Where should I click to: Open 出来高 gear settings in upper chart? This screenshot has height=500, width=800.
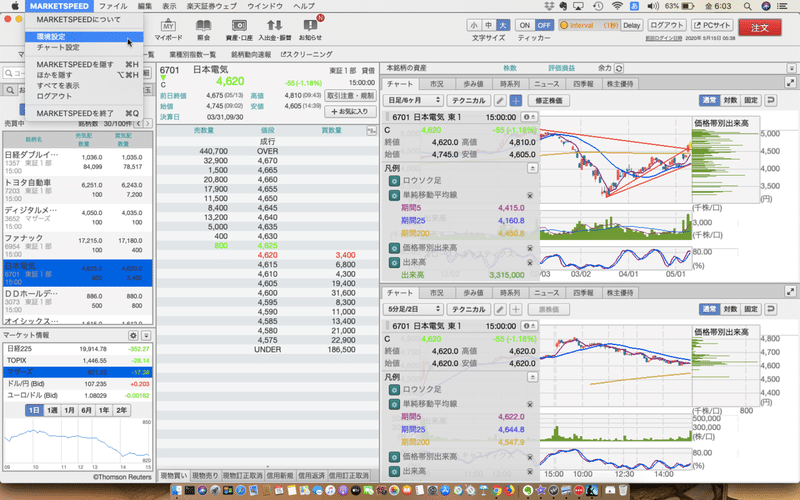pos(394,262)
